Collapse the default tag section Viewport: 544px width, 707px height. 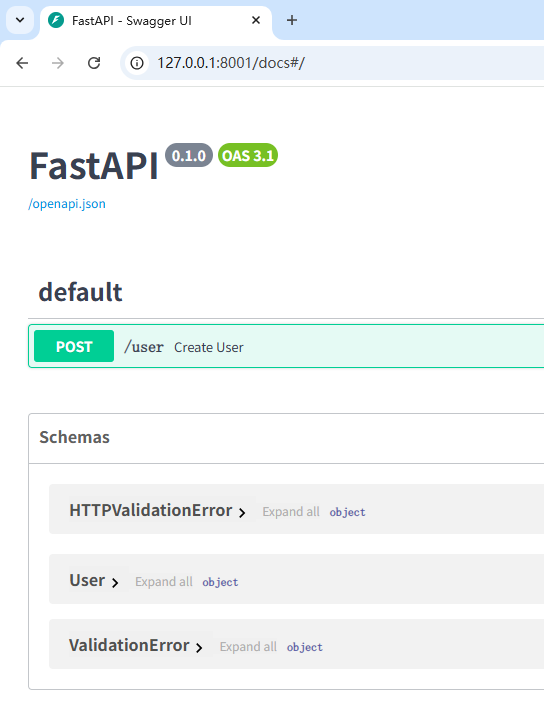pyautogui.click(x=80, y=292)
